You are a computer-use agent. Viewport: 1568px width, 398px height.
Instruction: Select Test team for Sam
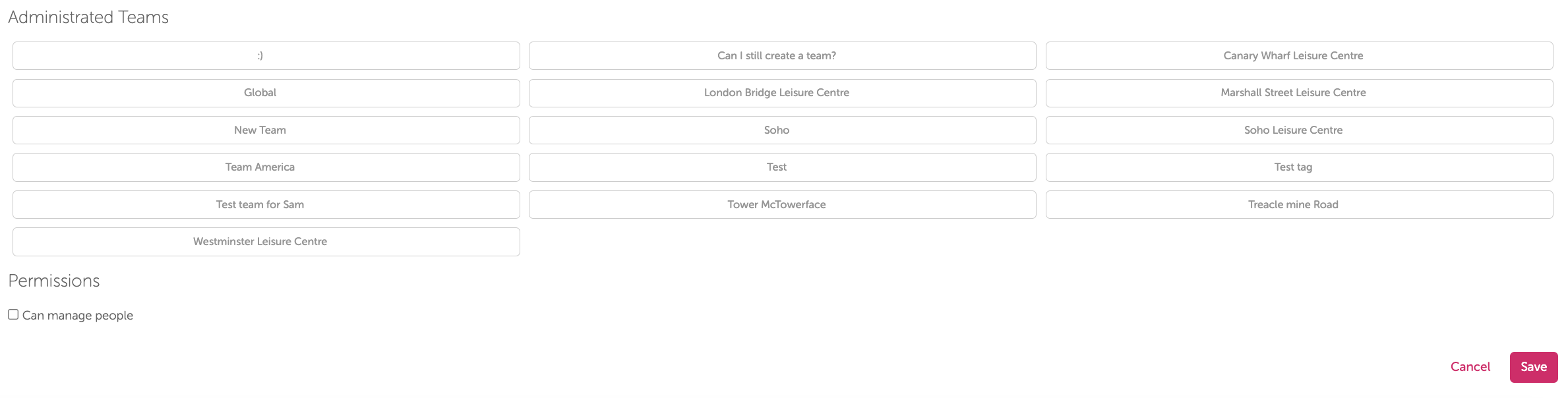coord(266,205)
